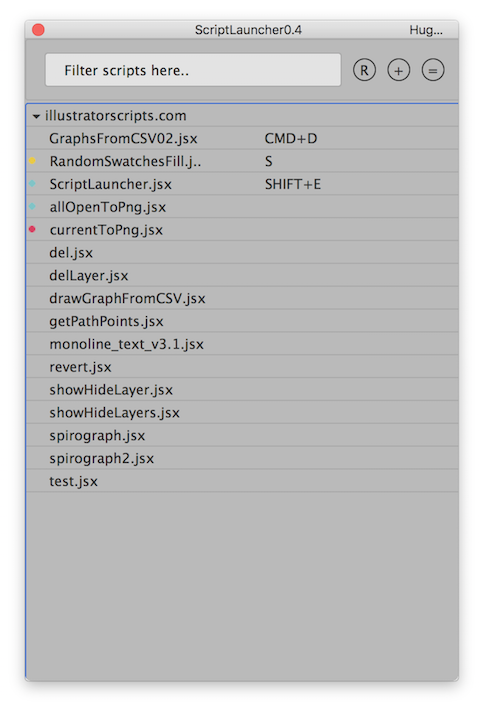Click the circular equals button

click(x=433, y=70)
